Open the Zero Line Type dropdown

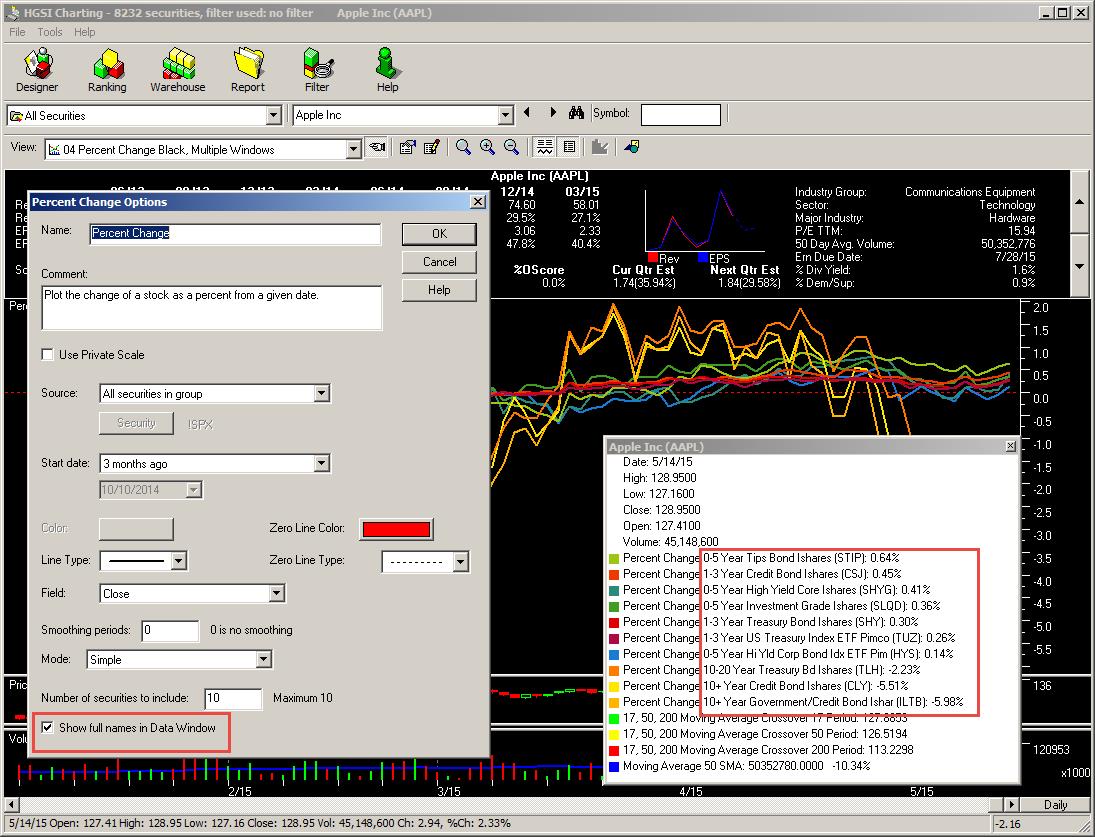coord(460,561)
